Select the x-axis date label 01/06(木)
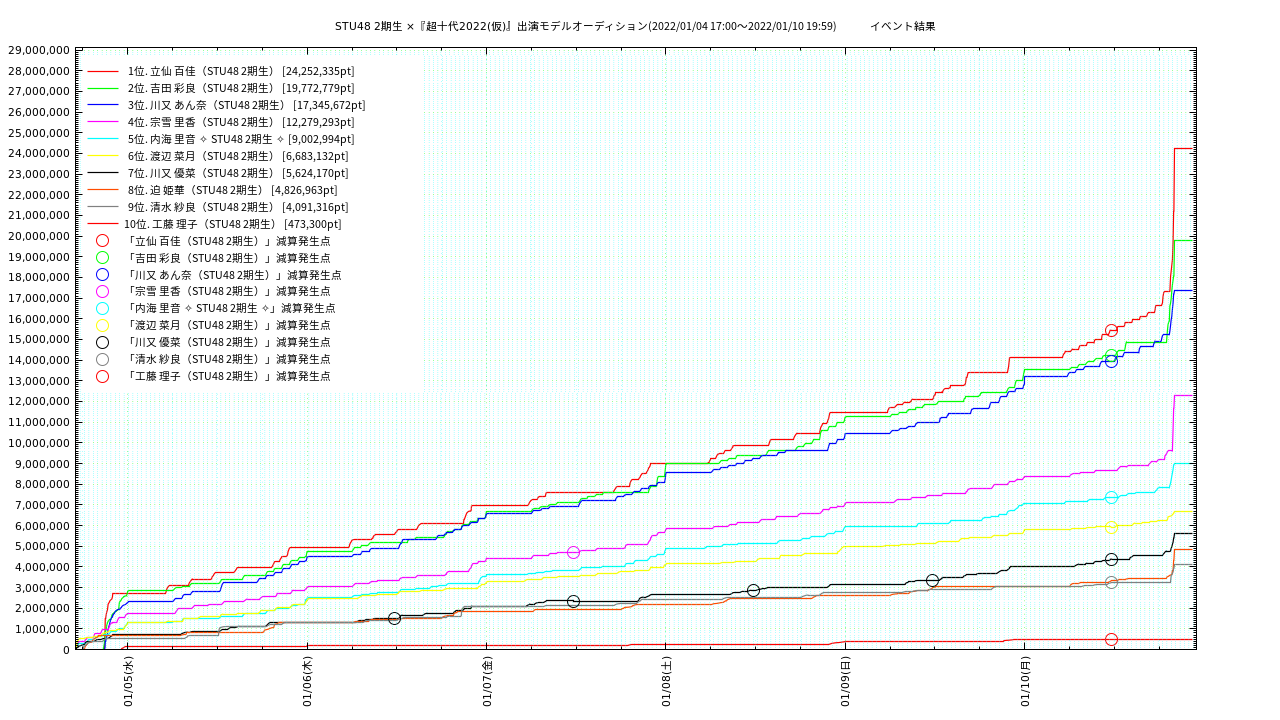Screen dimensions: 1280x720 tap(308, 681)
